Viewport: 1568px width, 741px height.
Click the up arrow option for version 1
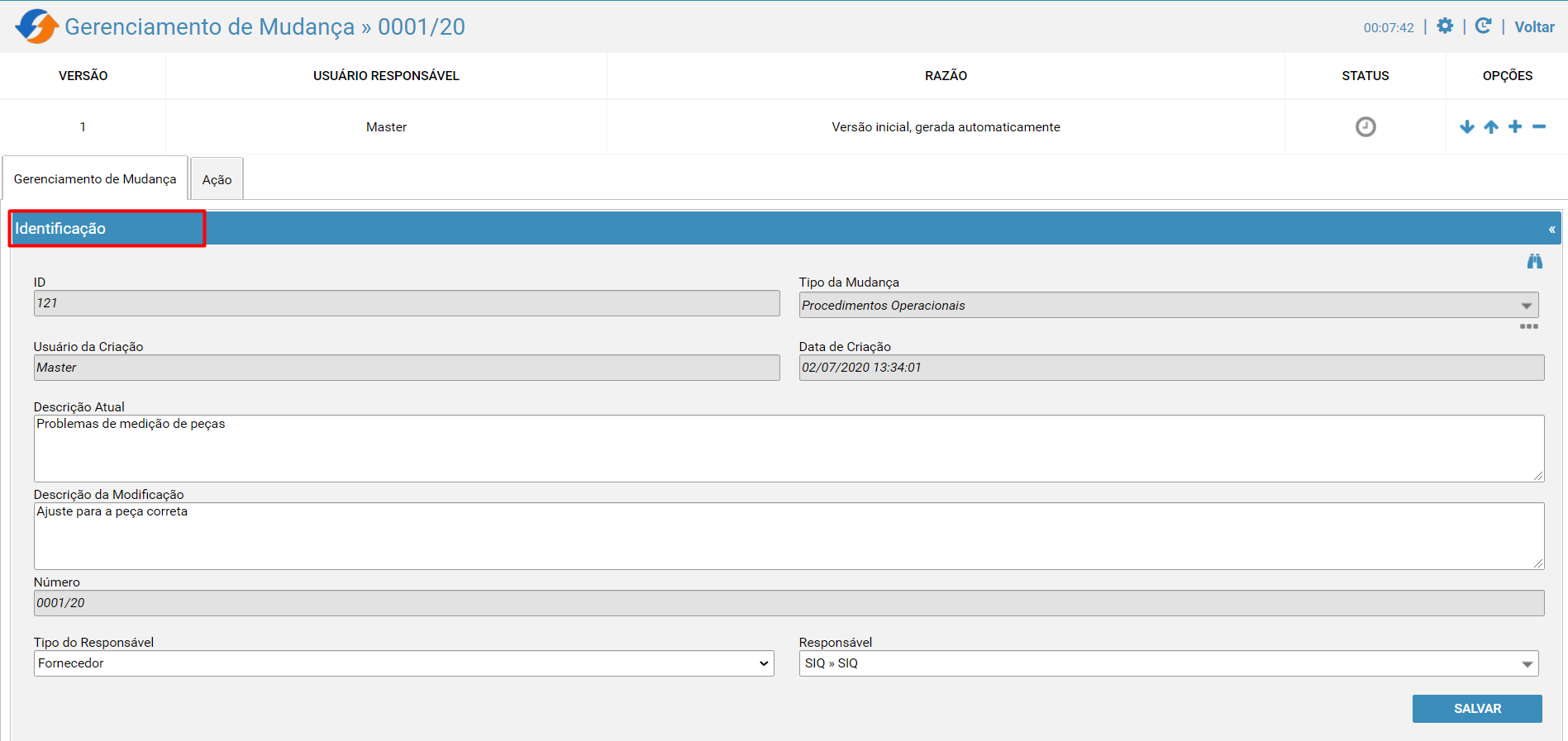1491,126
